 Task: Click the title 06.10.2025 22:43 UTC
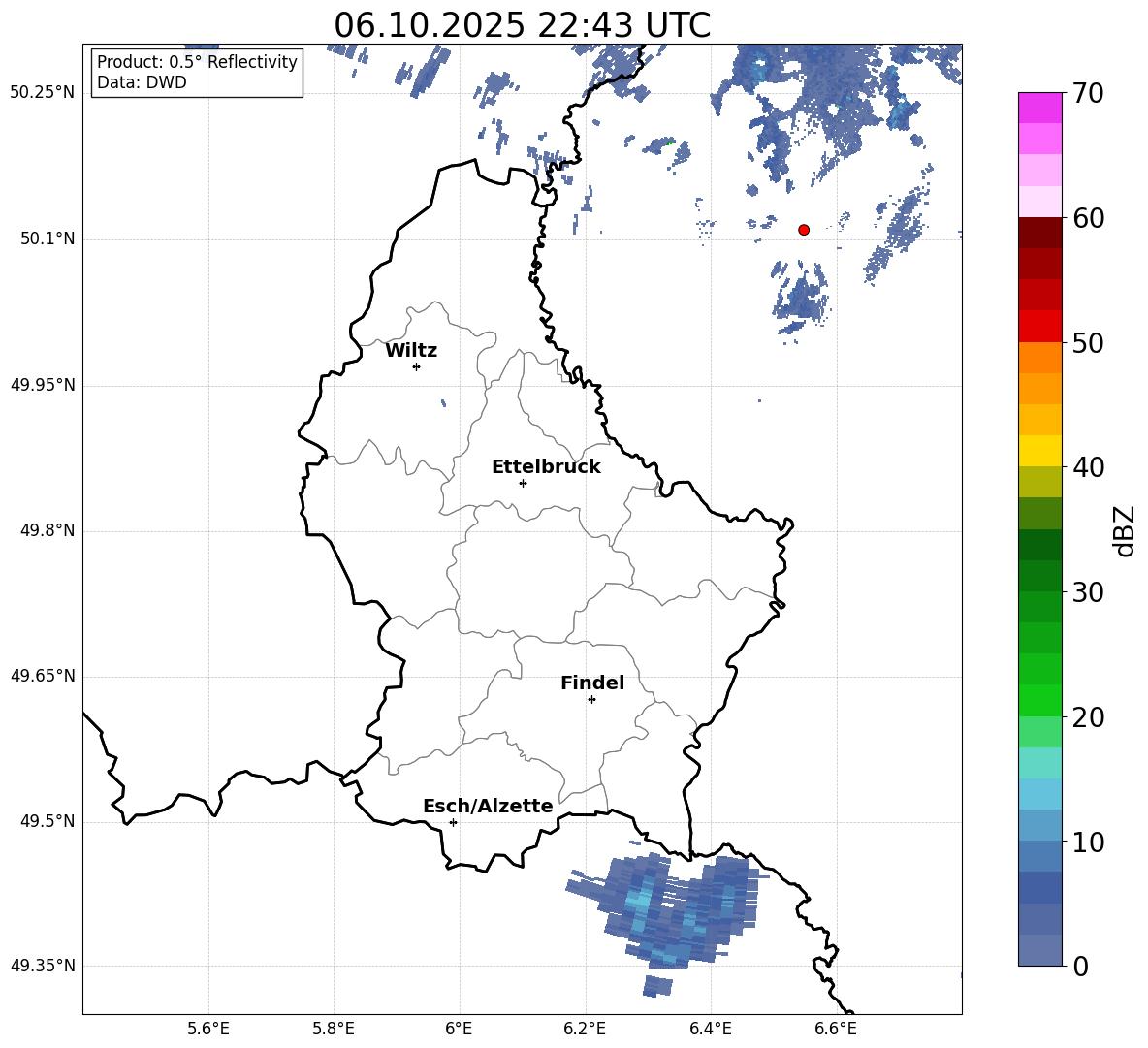tap(522, 25)
